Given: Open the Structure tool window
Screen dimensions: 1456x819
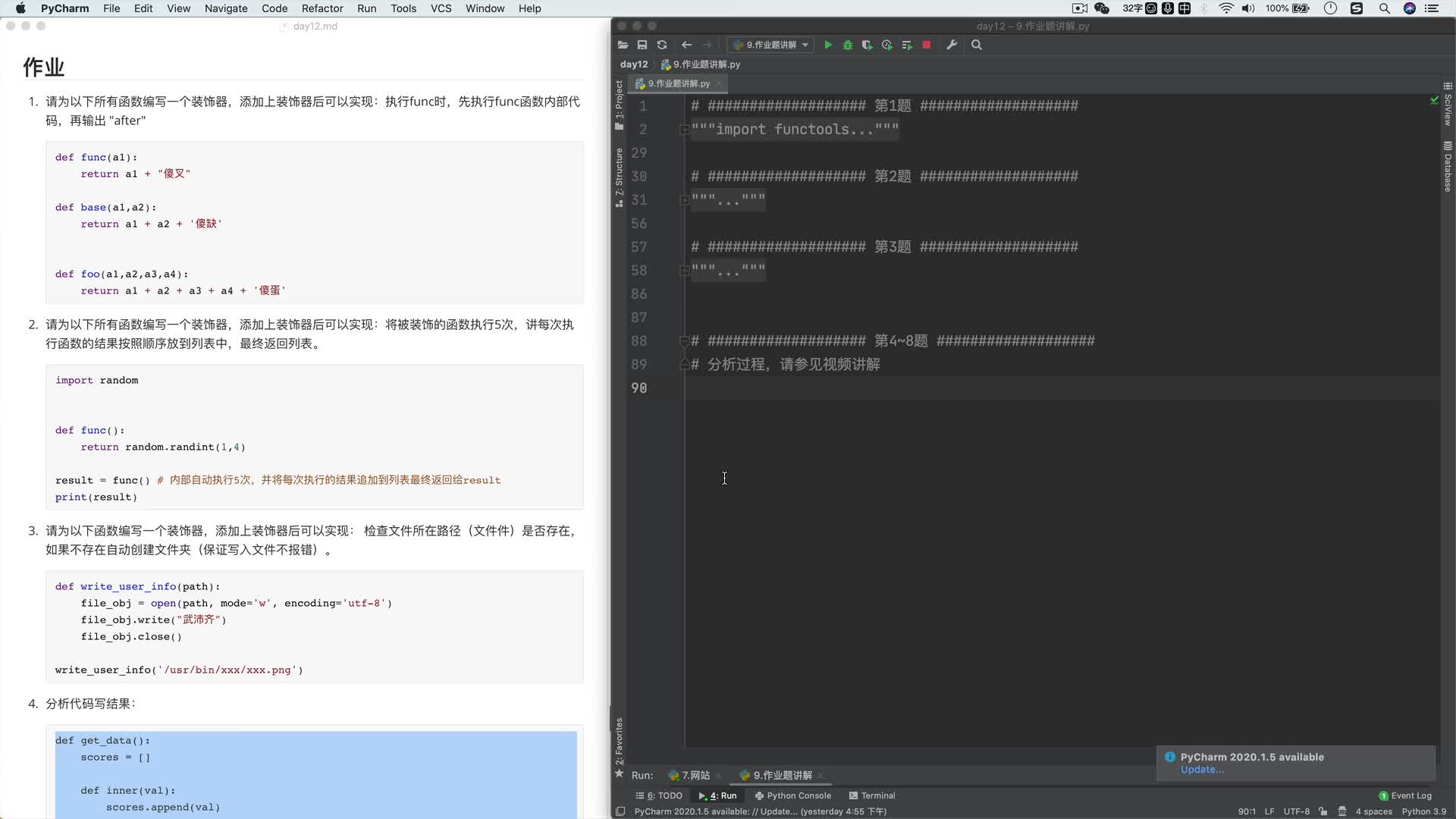Looking at the screenshot, I should pos(619,177).
